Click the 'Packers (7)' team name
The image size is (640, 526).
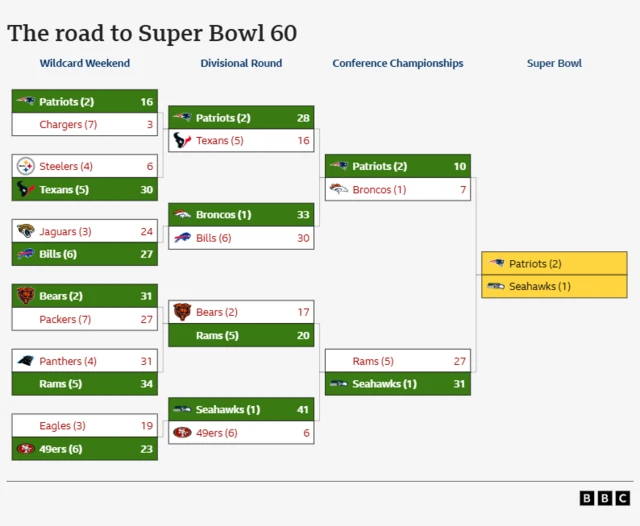[x=65, y=319]
